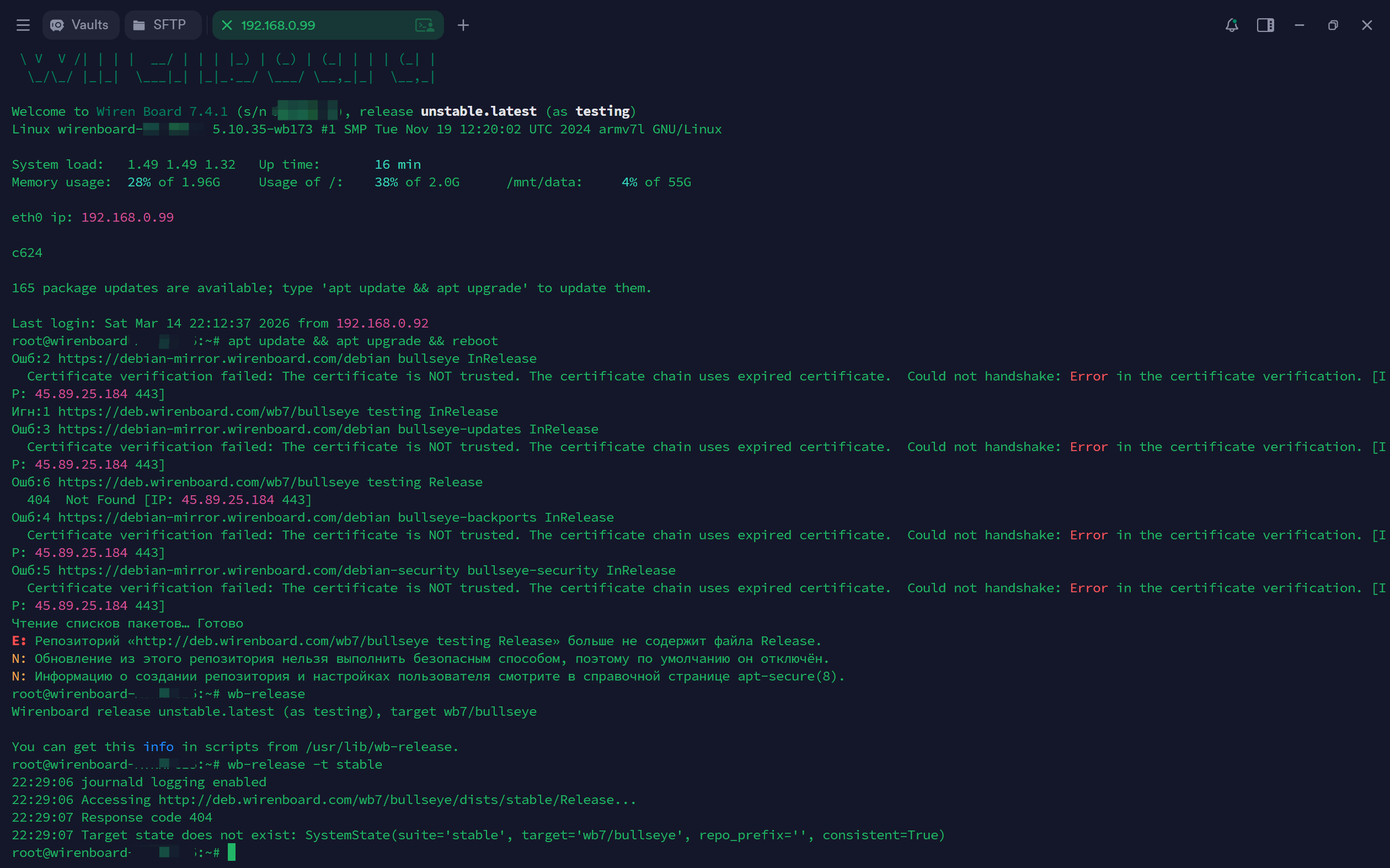
Task: Restore down the Termius window
Action: click(1333, 25)
